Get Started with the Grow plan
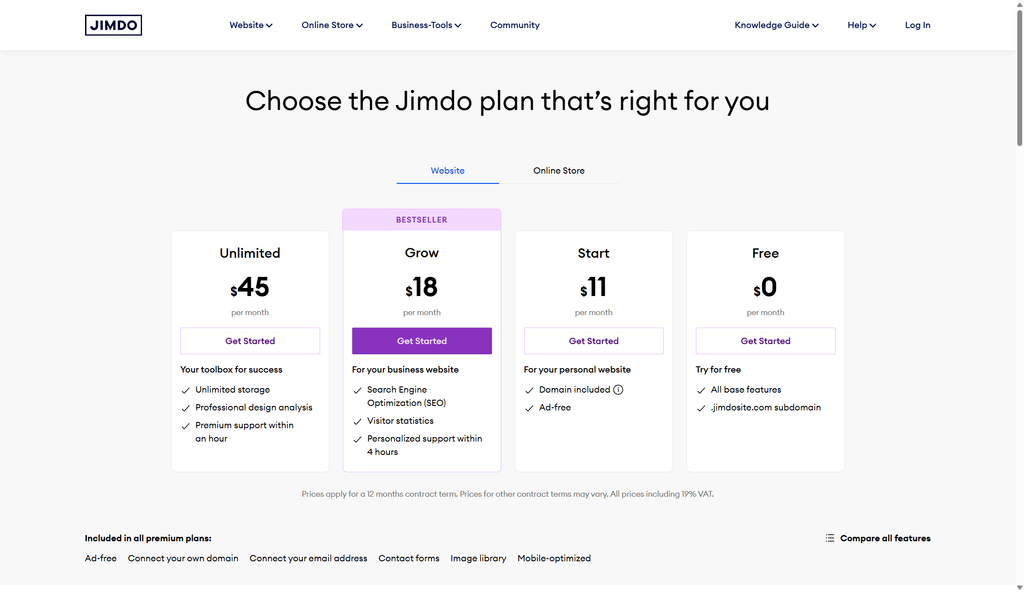Image resolution: width=1024 pixels, height=592 pixels. coord(421,340)
